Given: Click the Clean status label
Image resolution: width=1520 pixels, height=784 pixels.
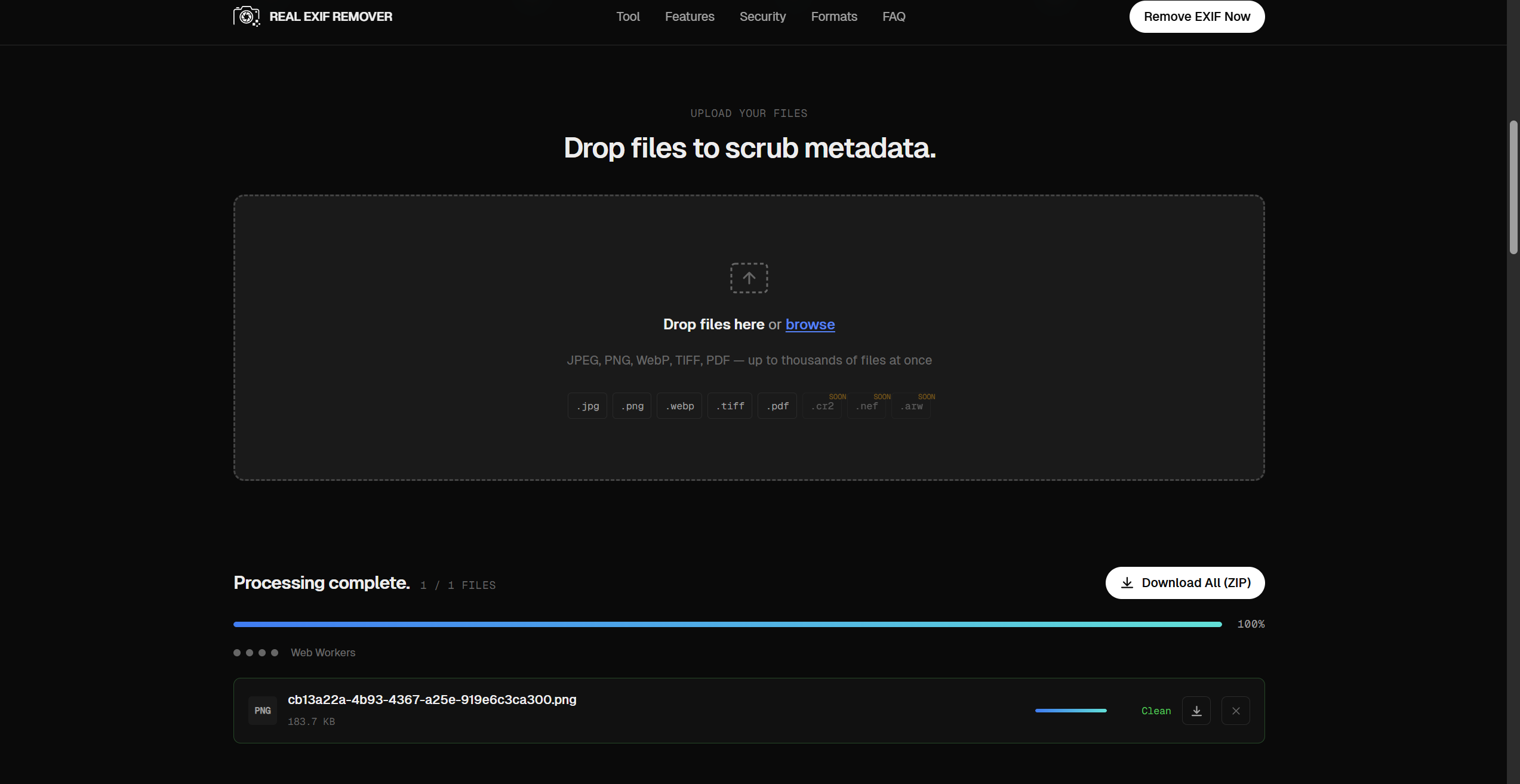Looking at the screenshot, I should pos(1156,711).
